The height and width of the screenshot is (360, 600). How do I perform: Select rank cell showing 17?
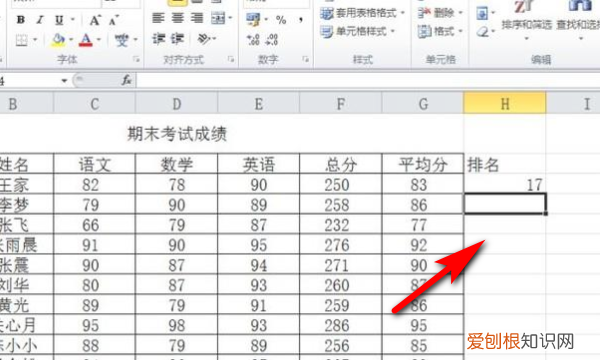(x=505, y=184)
